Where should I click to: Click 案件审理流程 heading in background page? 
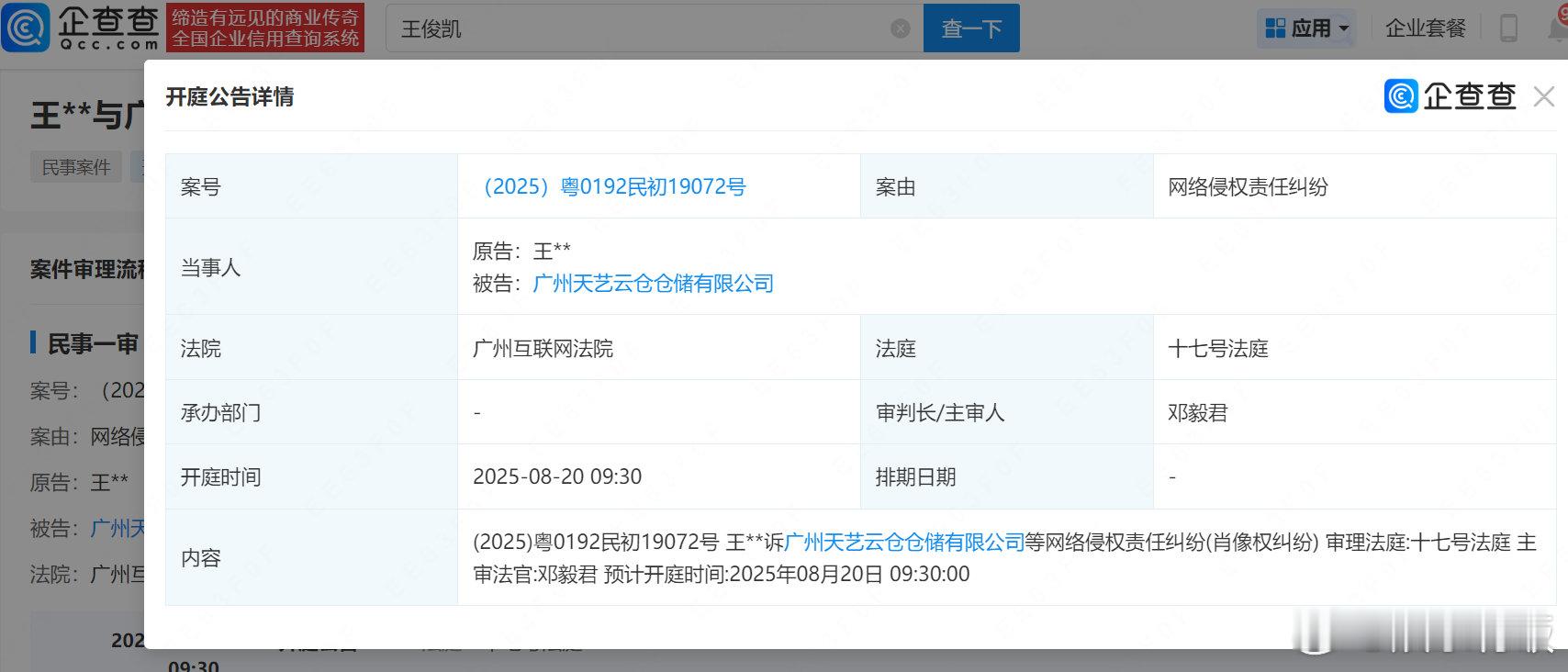click(x=87, y=269)
